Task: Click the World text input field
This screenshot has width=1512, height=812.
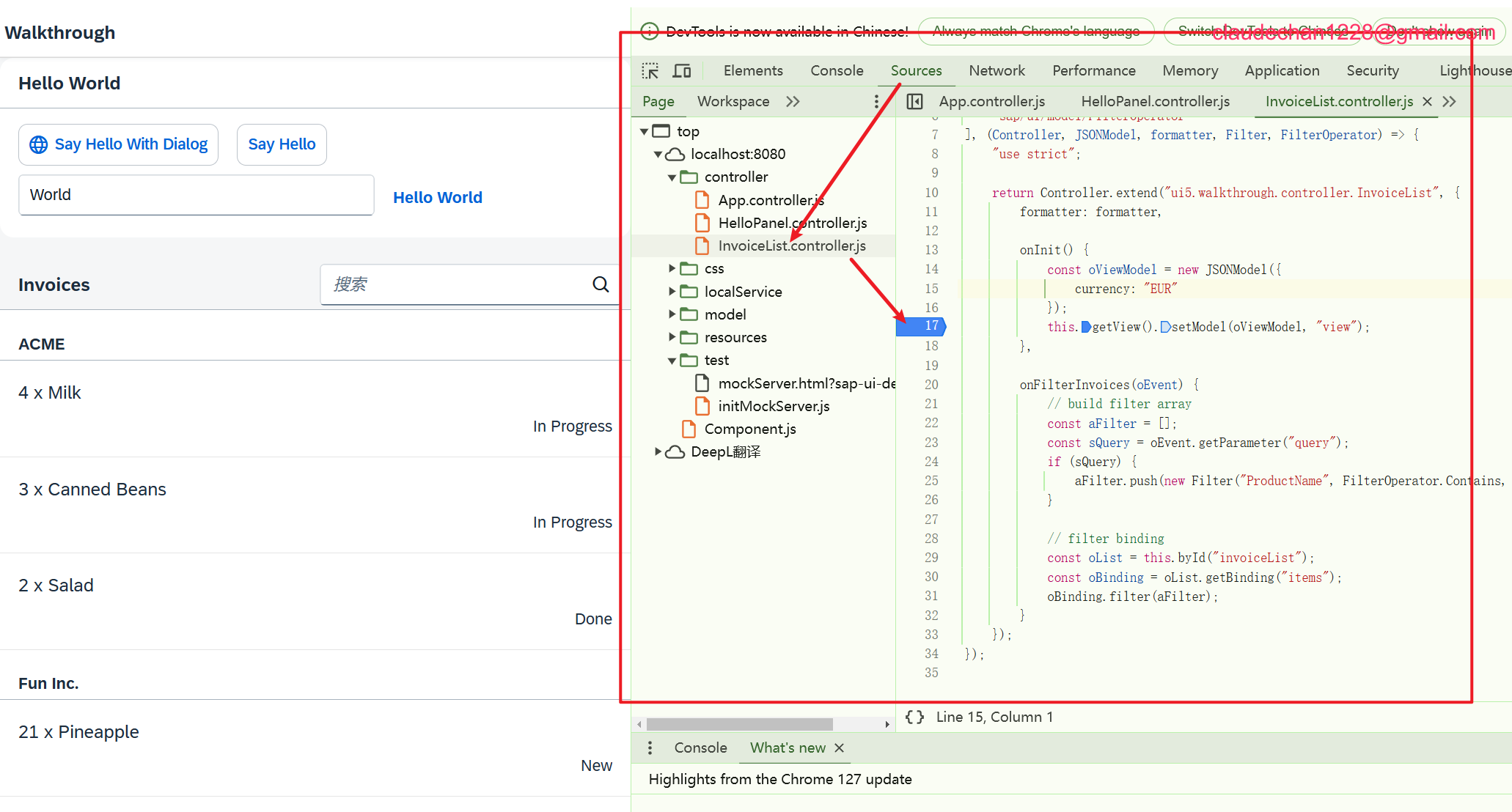Action: point(196,195)
